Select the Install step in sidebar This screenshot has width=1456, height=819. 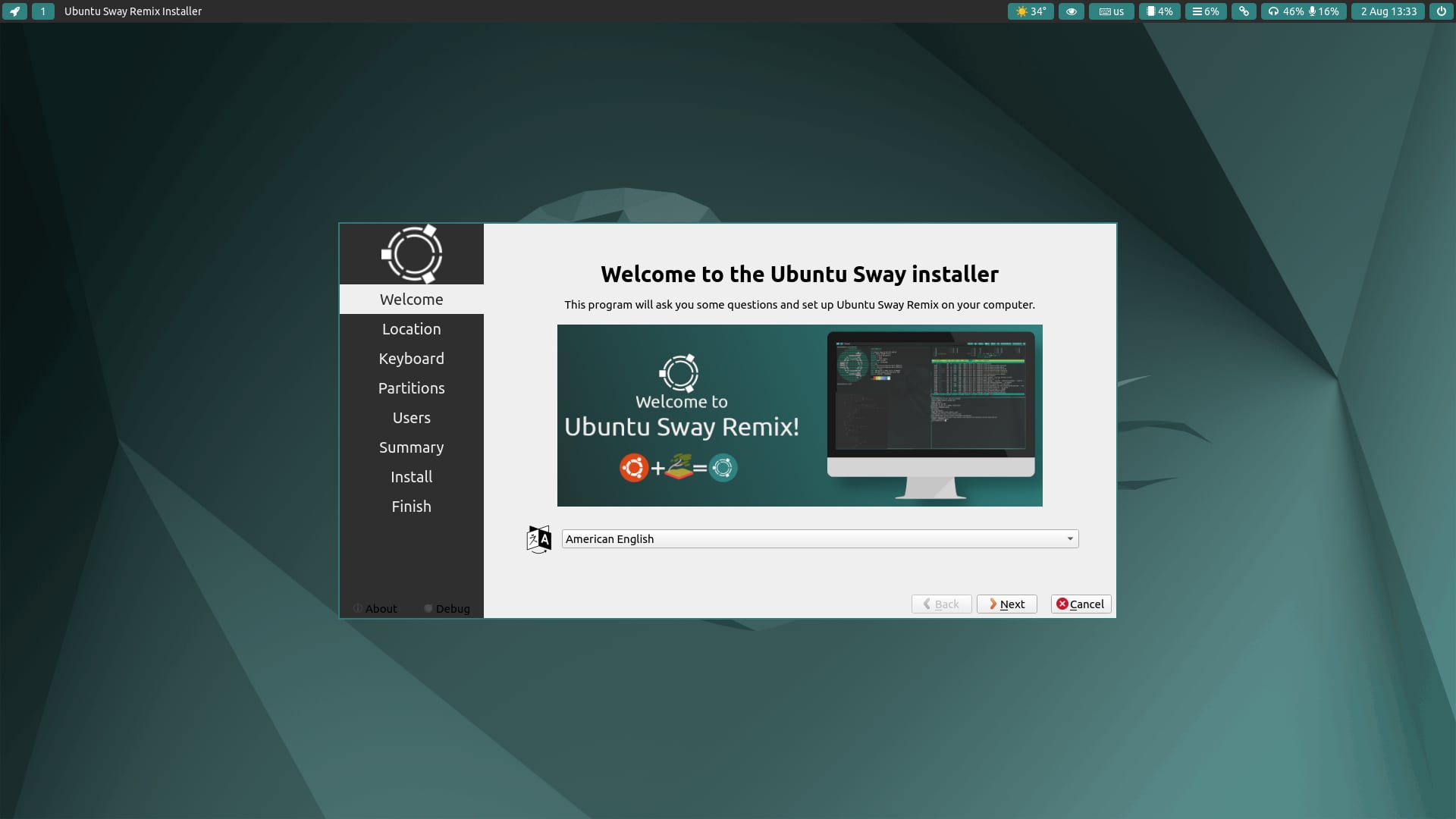pos(412,477)
